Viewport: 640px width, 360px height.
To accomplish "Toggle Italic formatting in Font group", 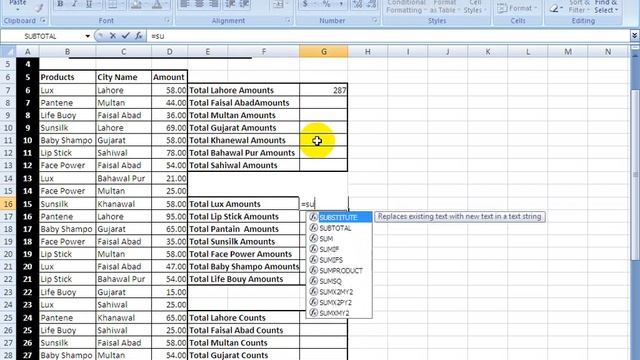I will [x=74, y=4].
